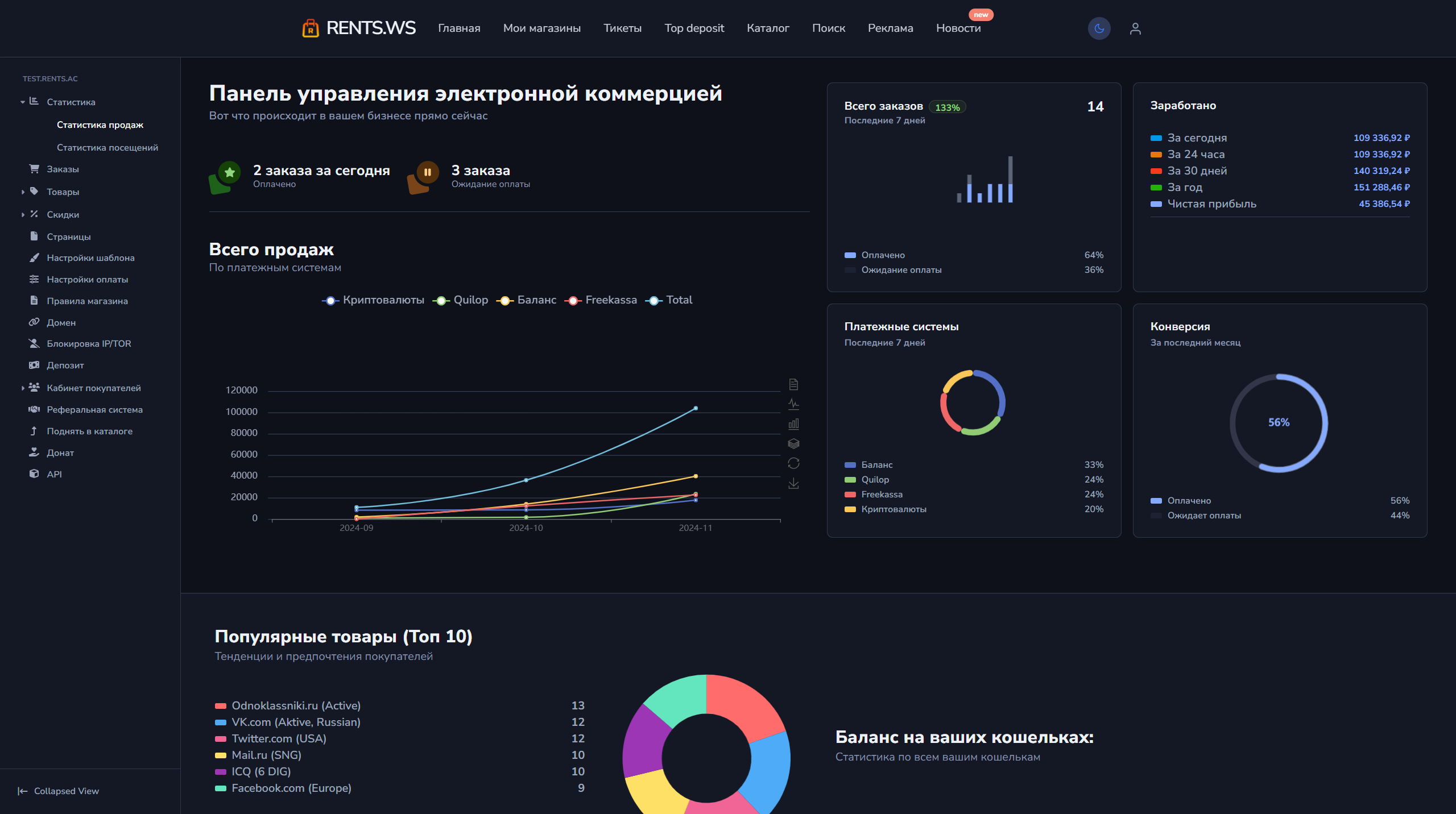Toggle Freekassa series in chart legend
This screenshot has height=814, width=1456.
[601, 300]
